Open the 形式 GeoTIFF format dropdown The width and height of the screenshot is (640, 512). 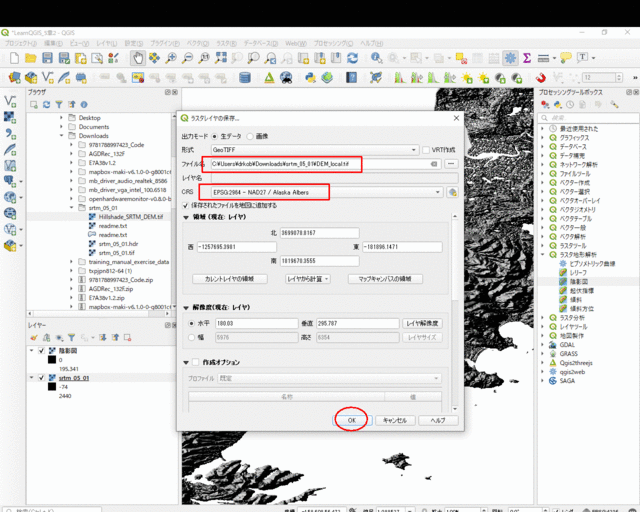pyautogui.click(x=315, y=150)
